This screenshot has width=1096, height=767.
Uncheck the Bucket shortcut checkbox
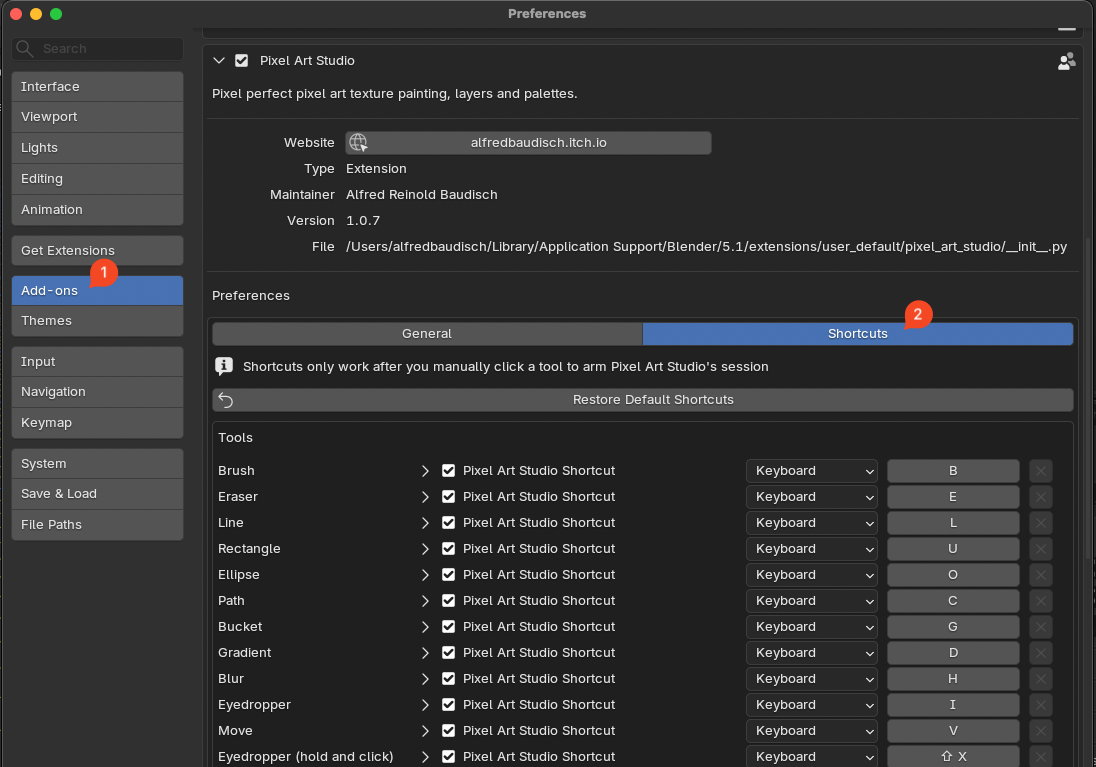tap(449, 626)
